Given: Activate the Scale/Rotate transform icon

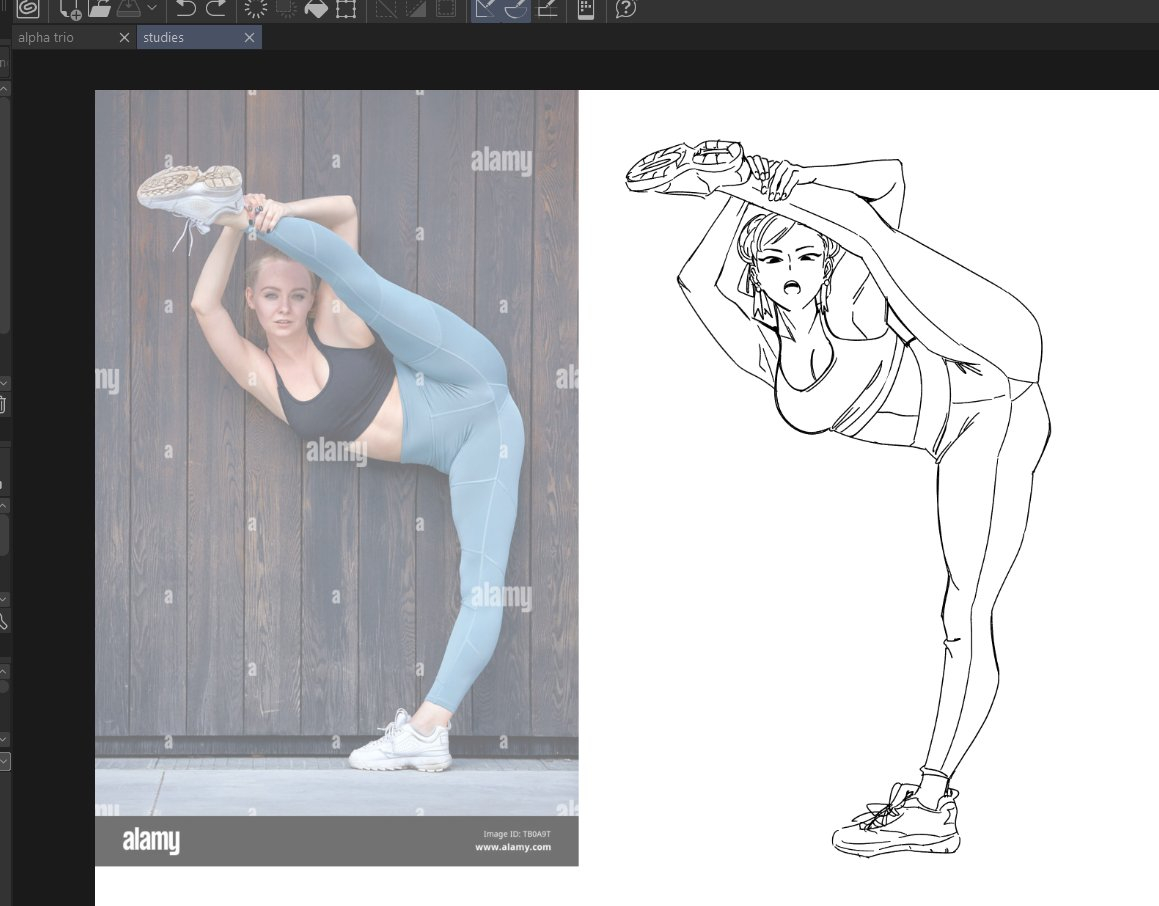Looking at the screenshot, I should click(346, 9).
